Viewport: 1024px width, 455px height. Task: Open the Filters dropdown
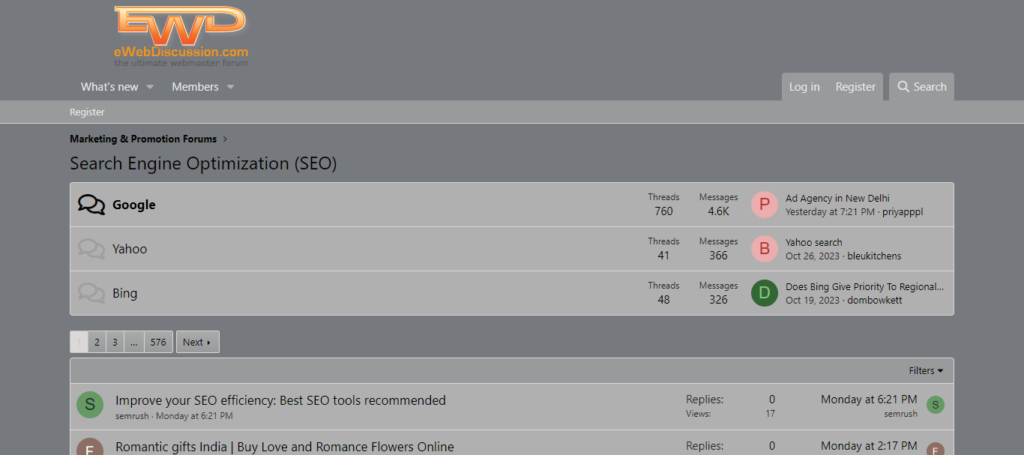(x=925, y=371)
